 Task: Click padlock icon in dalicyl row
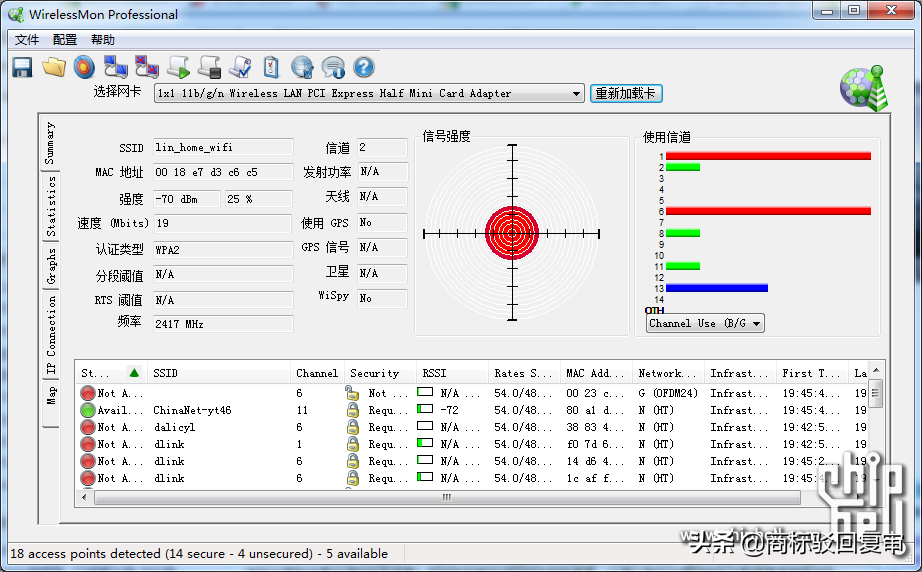pos(352,427)
